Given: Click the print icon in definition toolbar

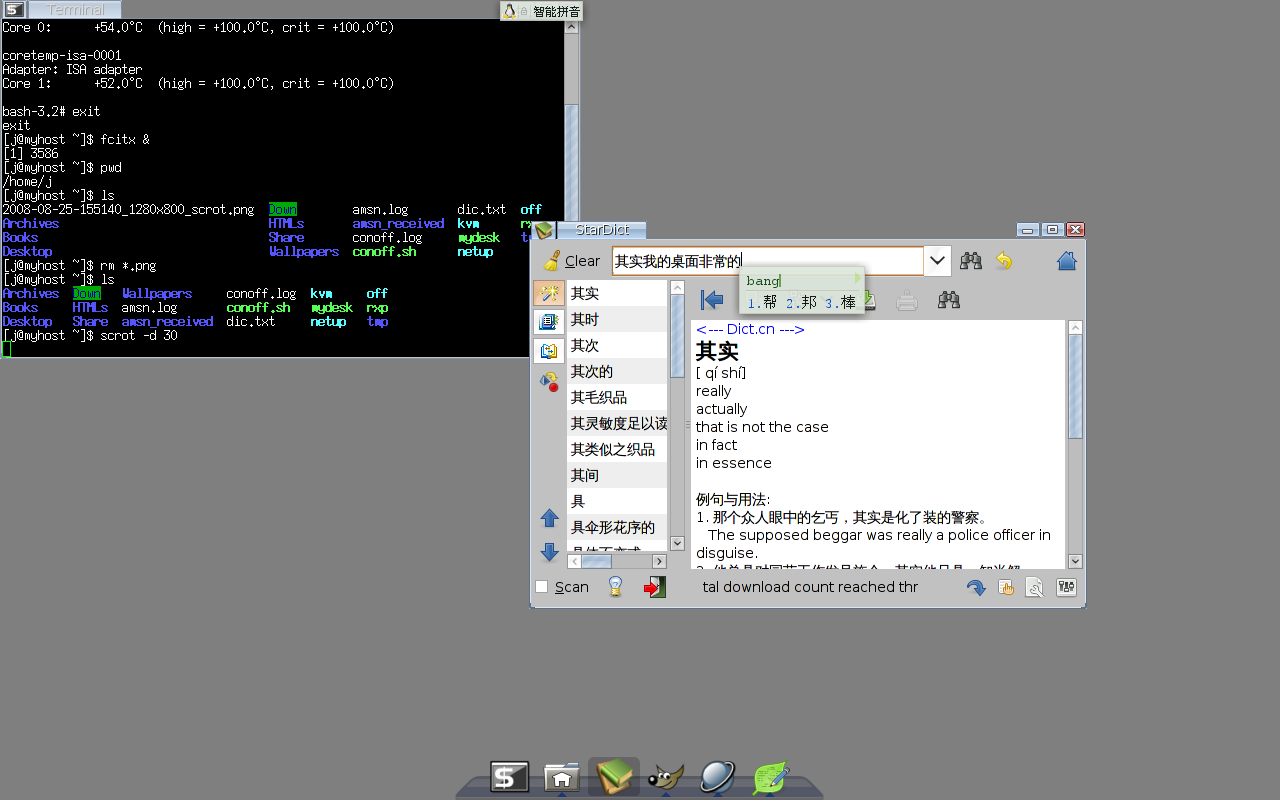Looking at the screenshot, I should (x=907, y=300).
